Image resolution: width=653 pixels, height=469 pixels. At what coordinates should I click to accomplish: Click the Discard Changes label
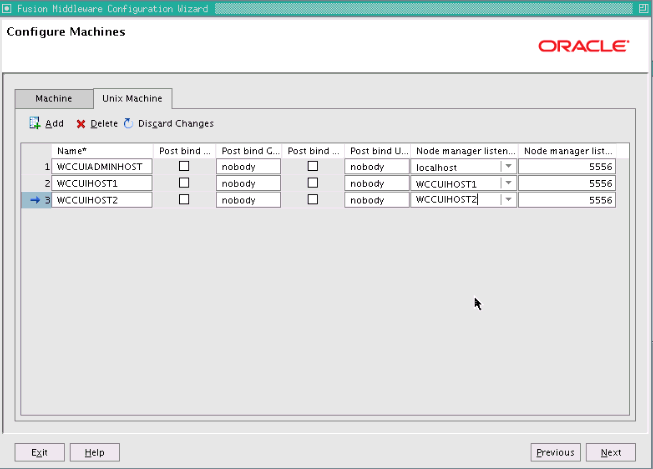coord(176,124)
